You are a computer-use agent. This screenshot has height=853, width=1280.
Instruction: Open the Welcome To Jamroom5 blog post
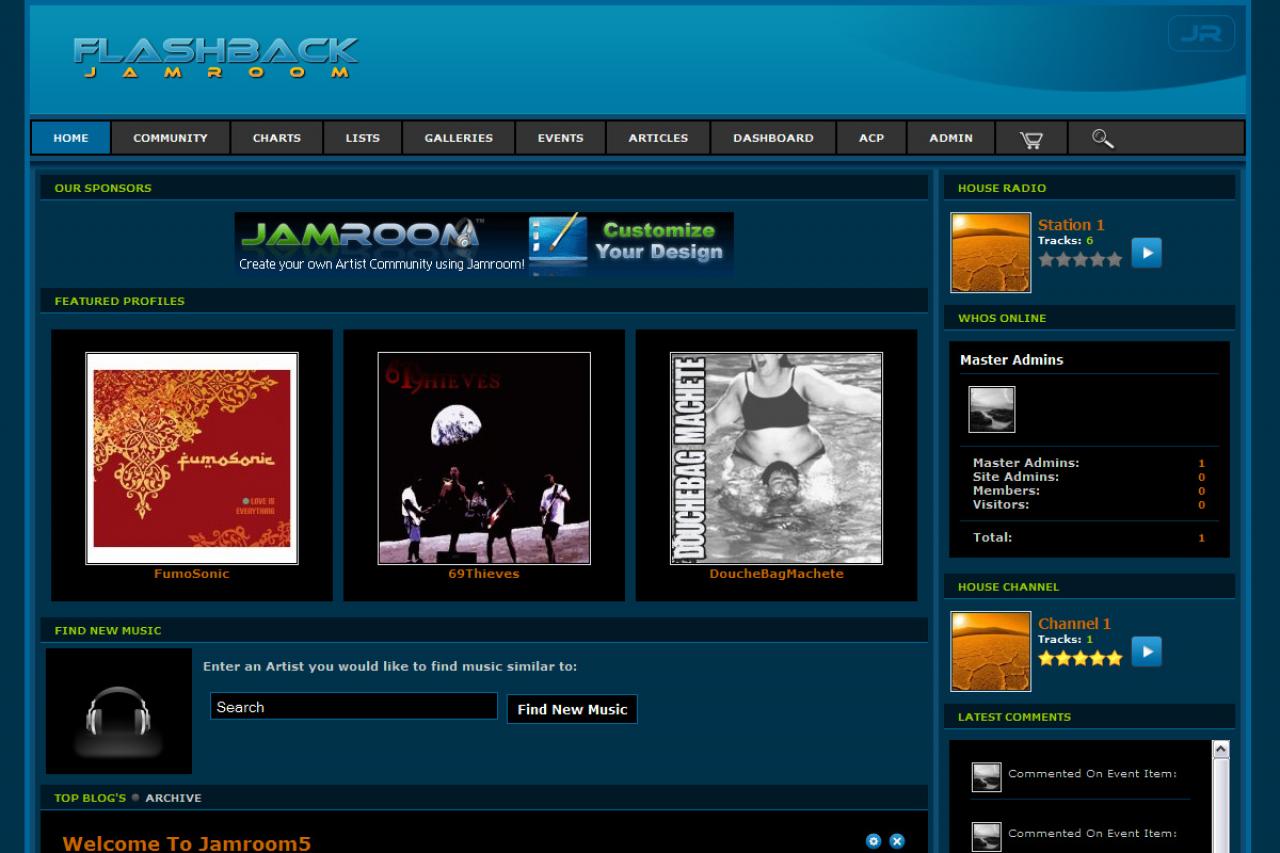[x=187, y=843]
